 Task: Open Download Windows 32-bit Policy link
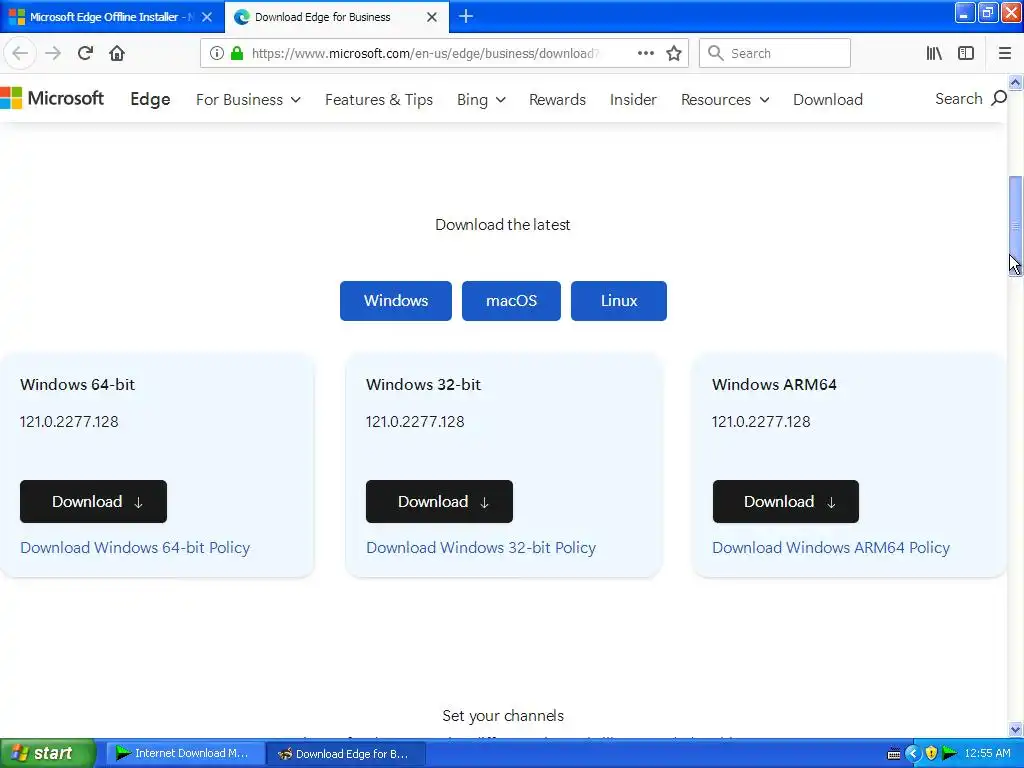point(481,547)
